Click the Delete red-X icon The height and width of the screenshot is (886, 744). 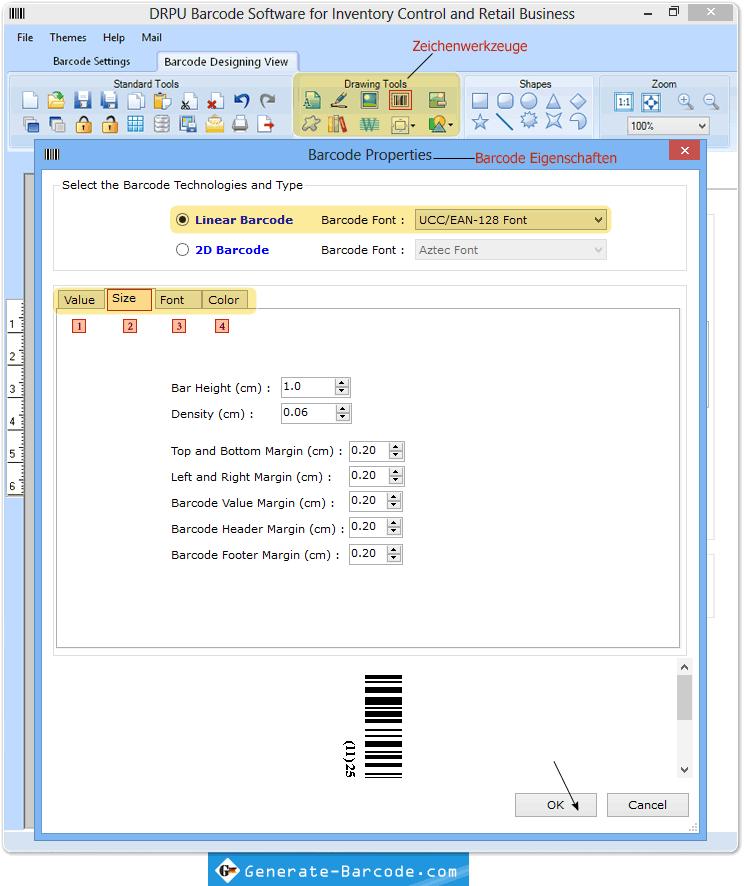coord(215,101)
